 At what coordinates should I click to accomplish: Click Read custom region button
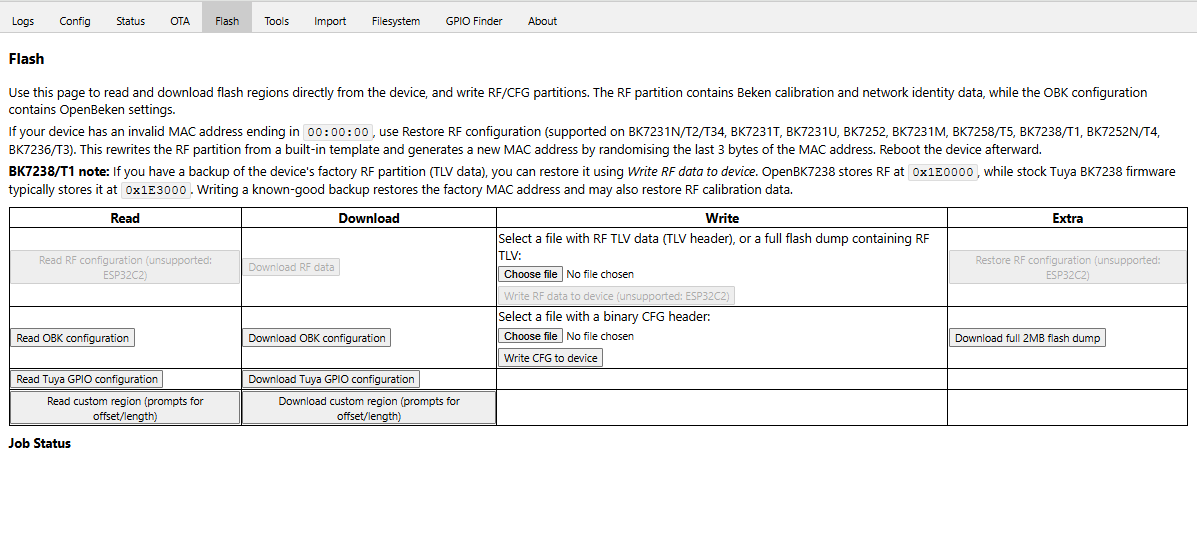125,408
